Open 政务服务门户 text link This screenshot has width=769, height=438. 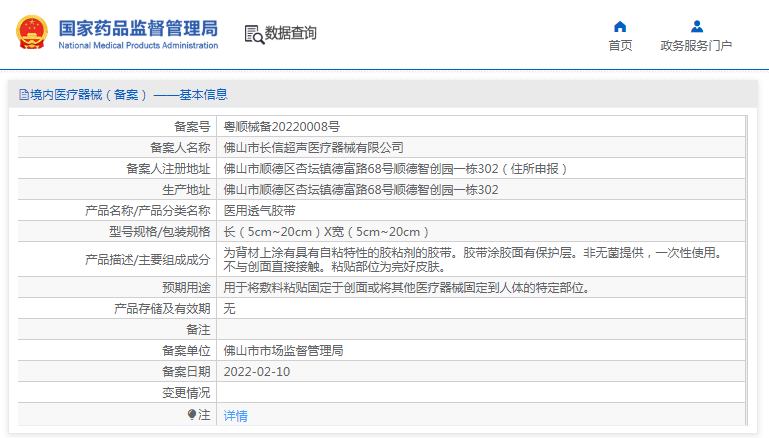point(696,46)
